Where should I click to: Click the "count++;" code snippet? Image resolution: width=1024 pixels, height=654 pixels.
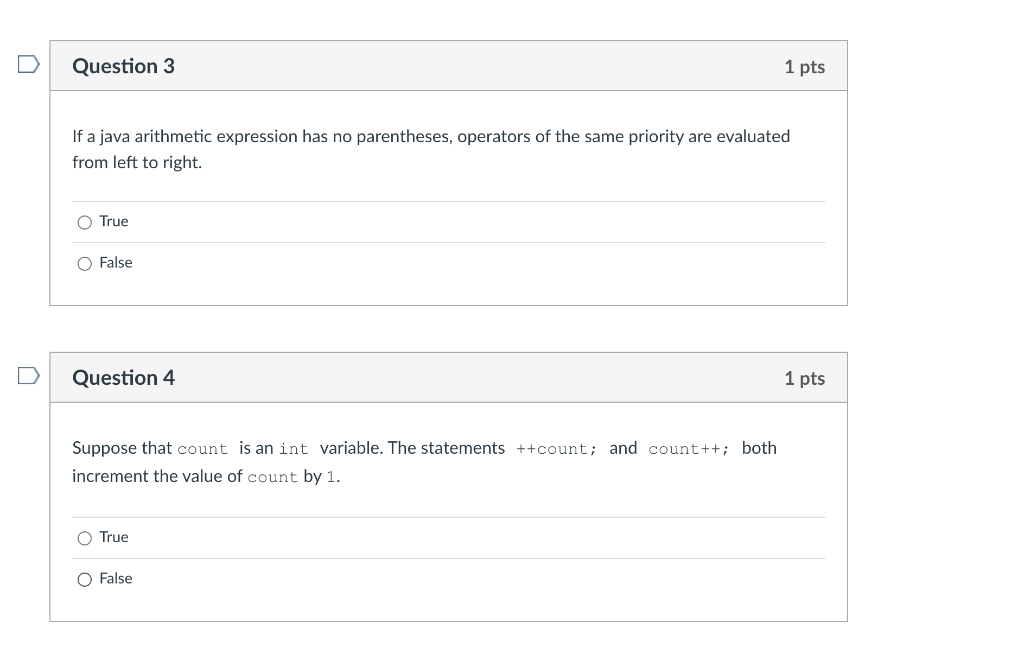click(x=689, y=449)
